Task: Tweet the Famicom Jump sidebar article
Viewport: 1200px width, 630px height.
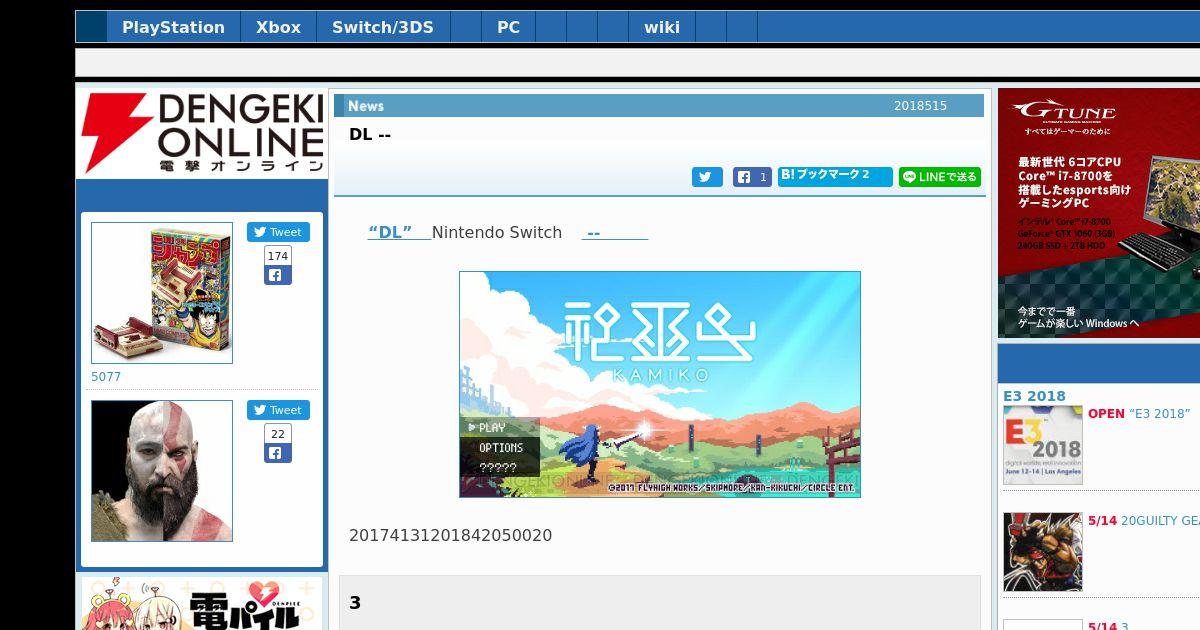Action: pos(278,232)
